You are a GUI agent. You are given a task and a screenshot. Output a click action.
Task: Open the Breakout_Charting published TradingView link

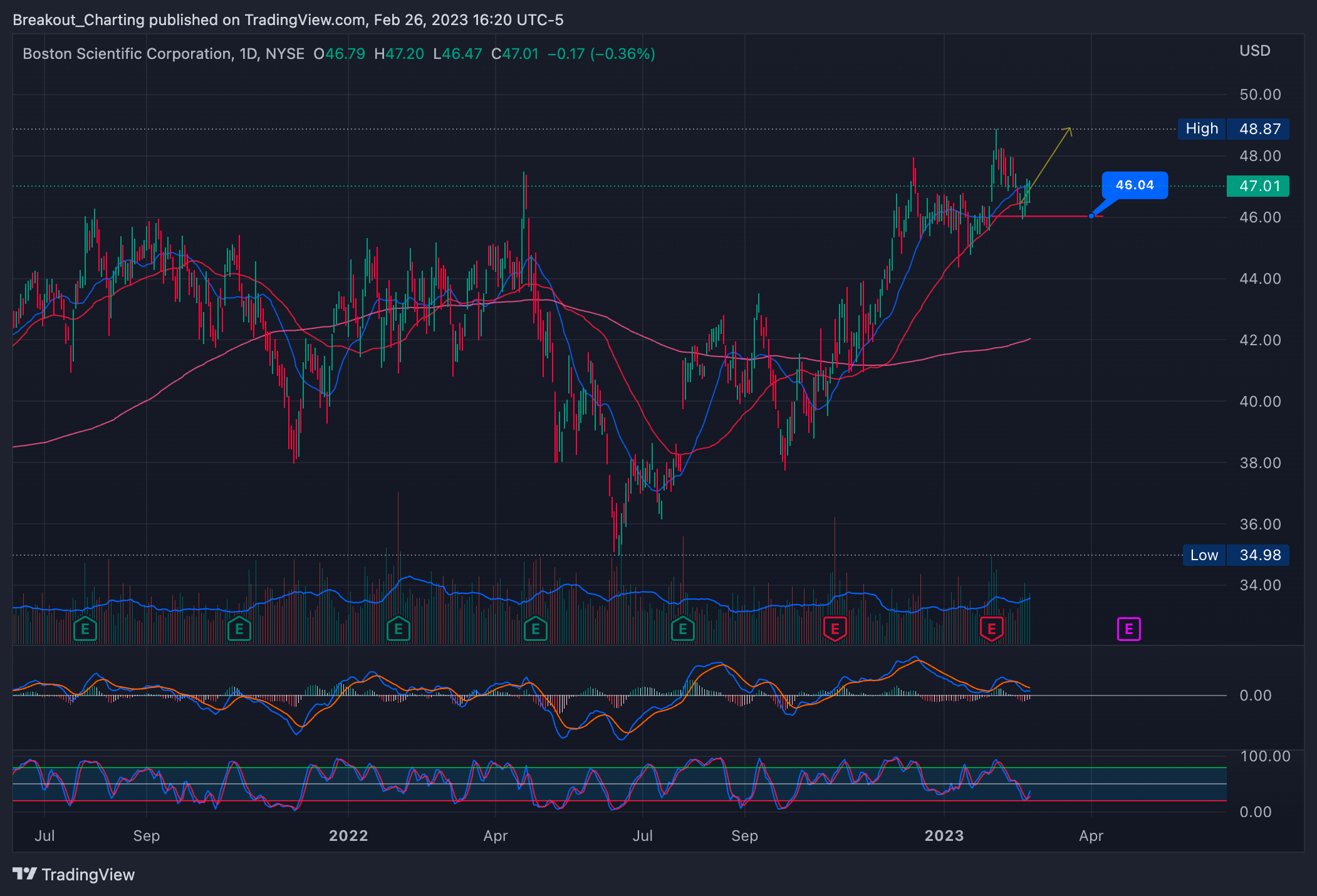(x=288, y=19)
